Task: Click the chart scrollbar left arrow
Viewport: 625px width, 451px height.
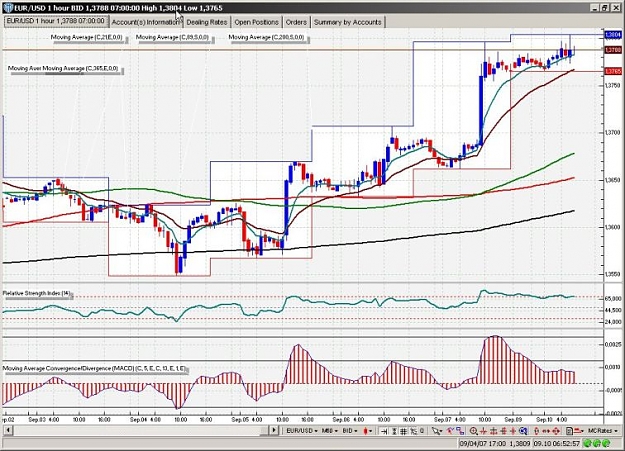Action: pos(8,430)
